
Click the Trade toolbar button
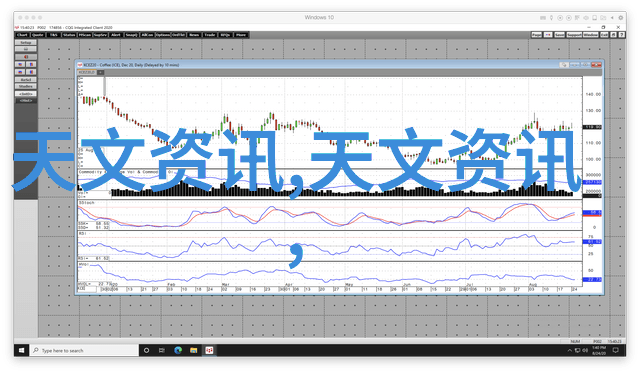[x=210, y=35]
